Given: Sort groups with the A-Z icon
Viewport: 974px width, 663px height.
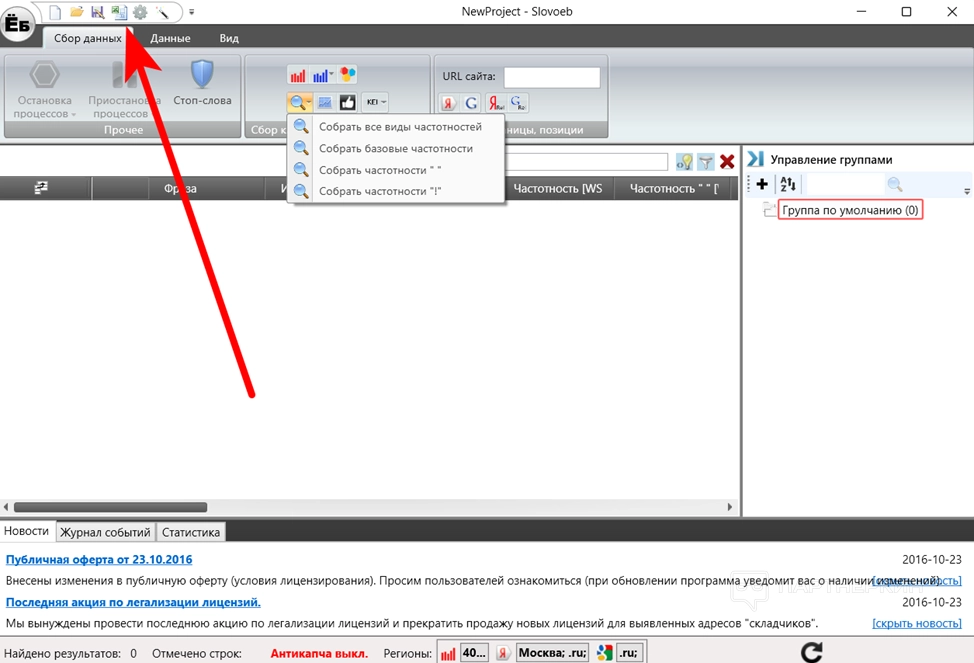Looking at the screenshot, I should tap(788, 184).
